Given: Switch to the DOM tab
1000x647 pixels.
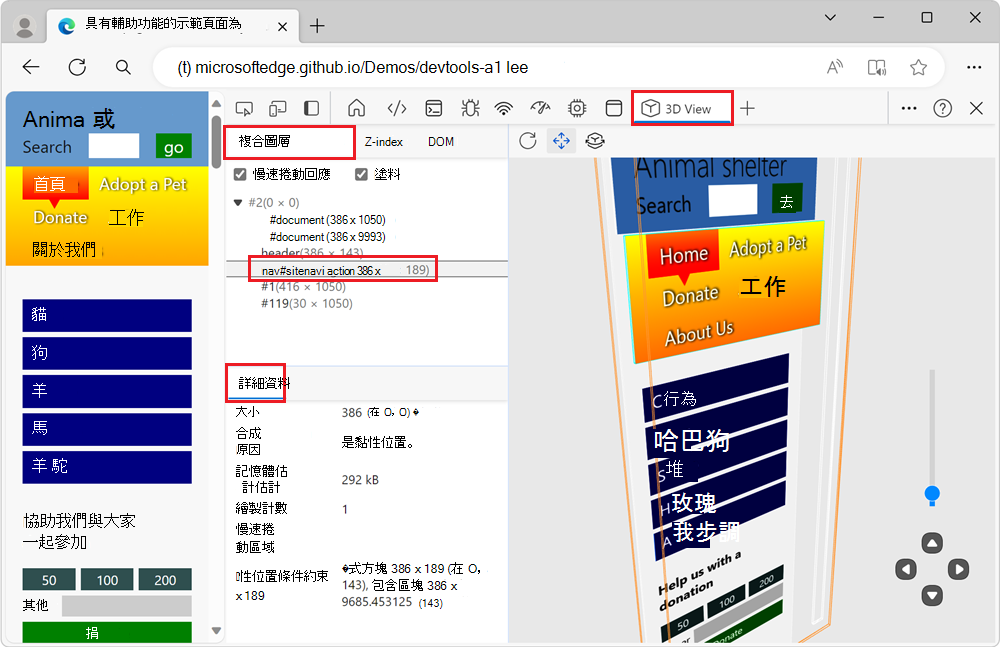Looking at the screenshot, I should click(x=441, y=142).
